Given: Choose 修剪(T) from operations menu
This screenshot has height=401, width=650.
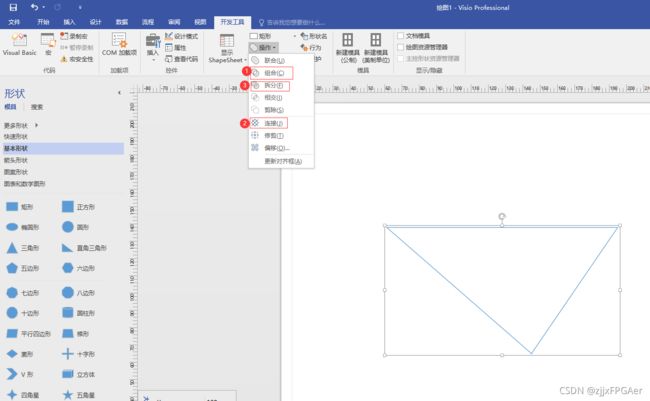Looking at the screenshot, I should coord(281,136).
